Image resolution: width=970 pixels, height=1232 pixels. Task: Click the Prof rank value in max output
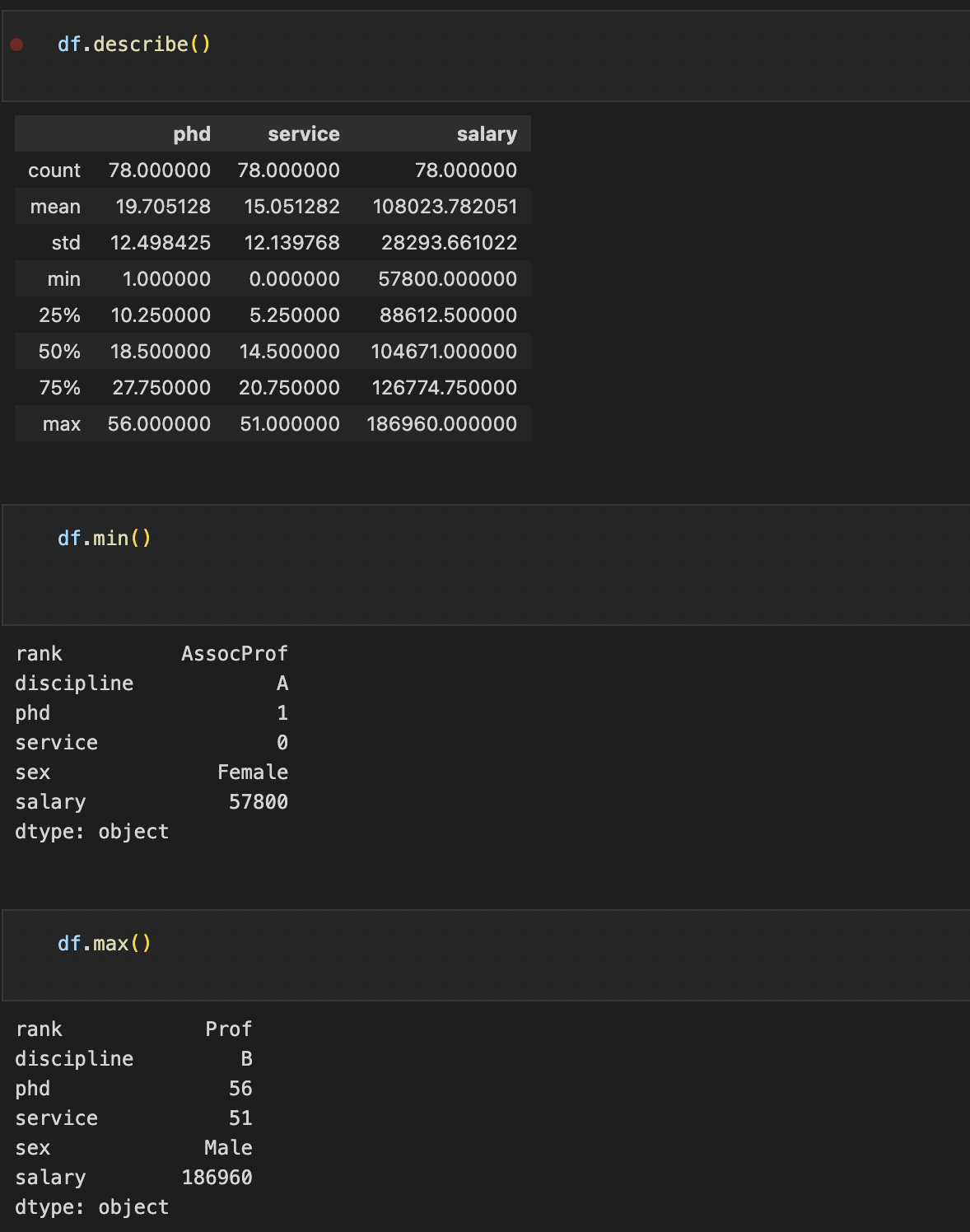point(229,1029)
